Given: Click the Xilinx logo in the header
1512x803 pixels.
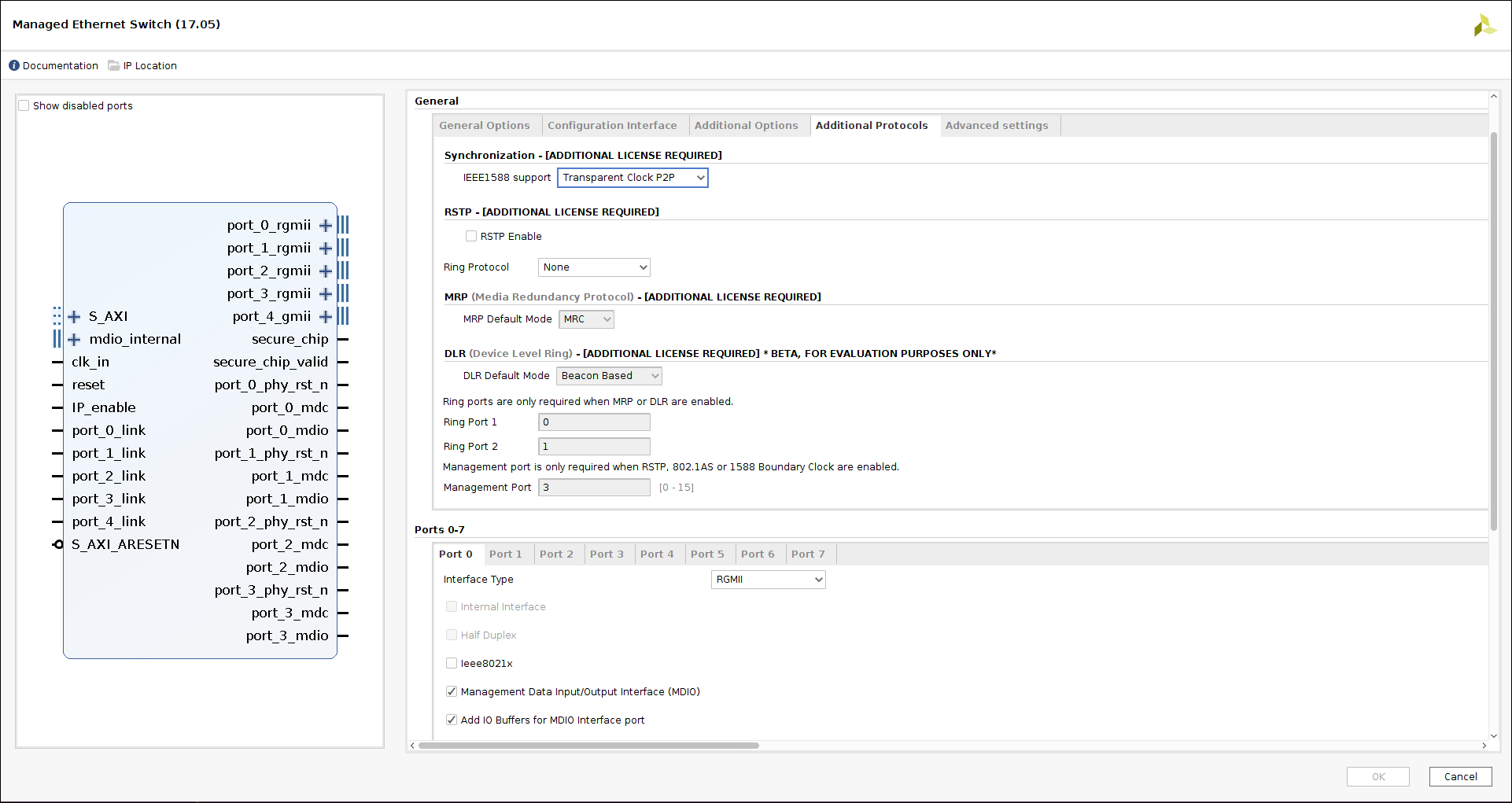Looking at the screenshot, I should pos(1484,25).
